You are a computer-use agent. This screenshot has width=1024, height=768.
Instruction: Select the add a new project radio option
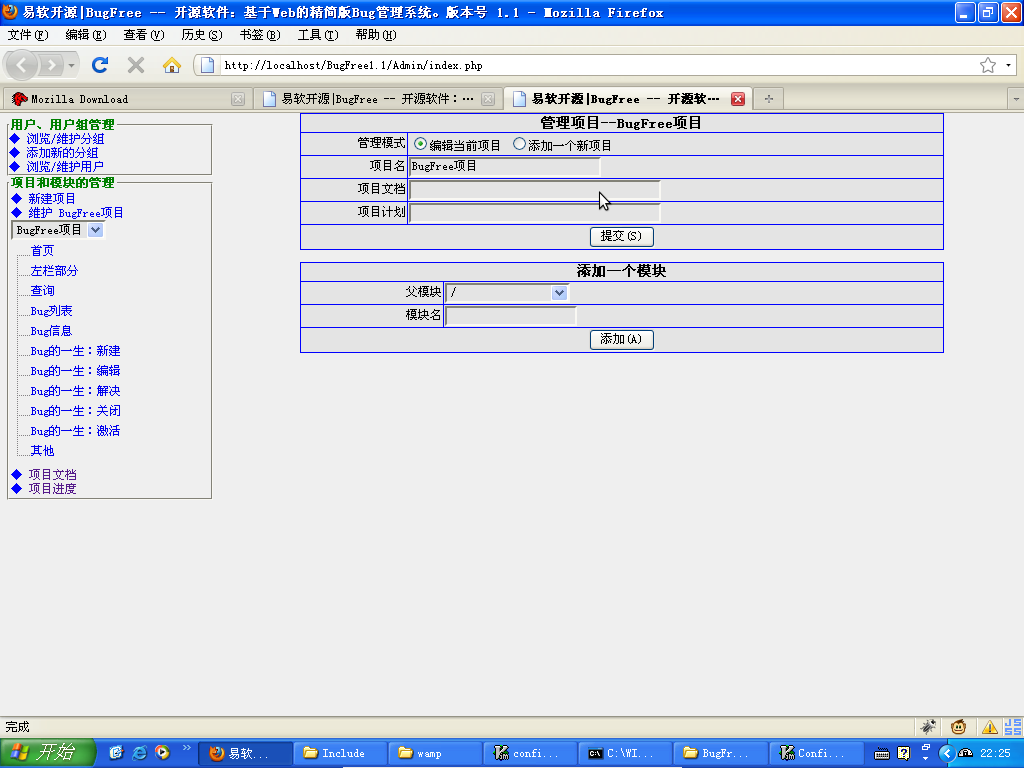pyautogui.click(x=519, y=144)
